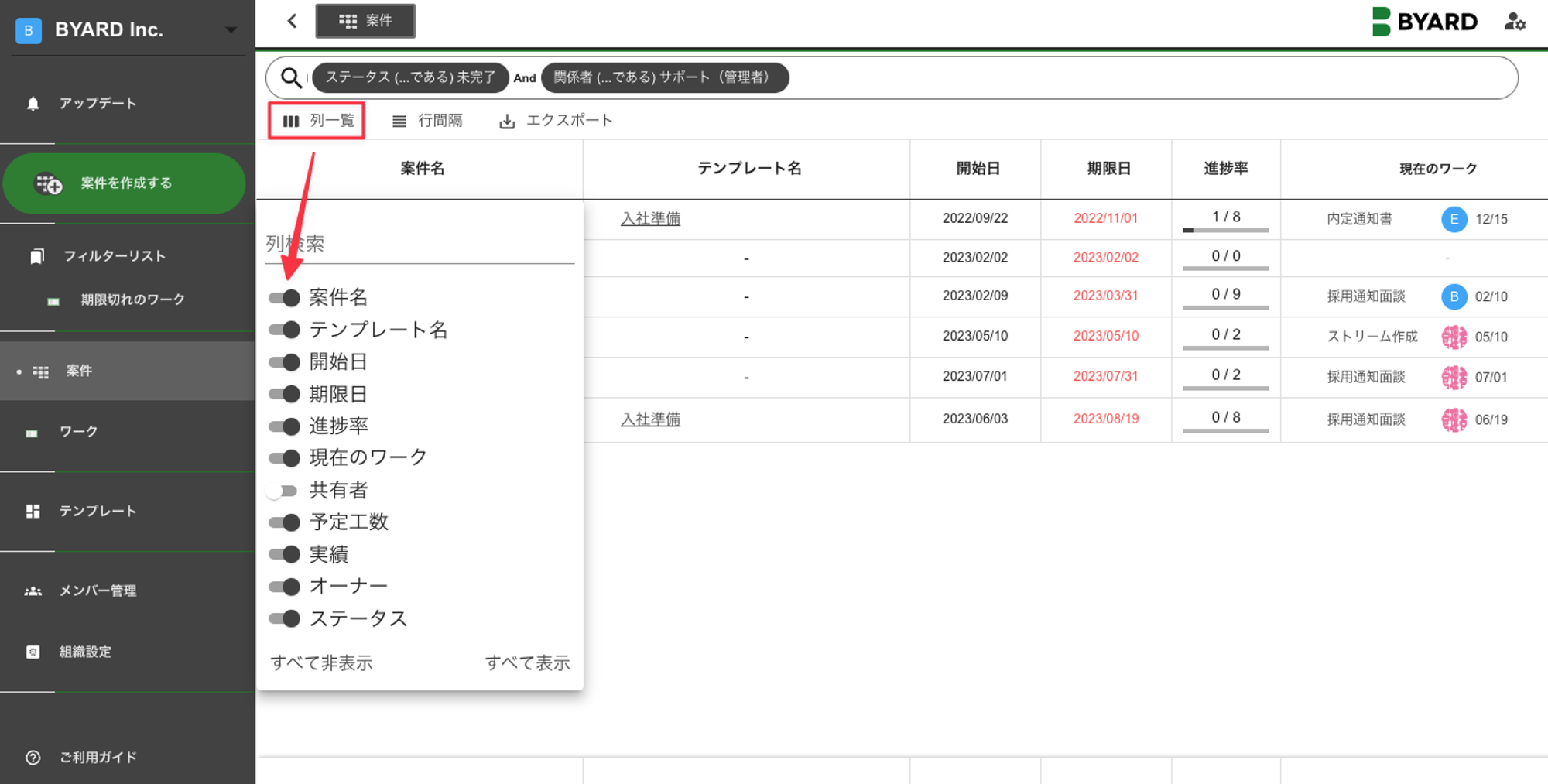Click the 列検索 search field
1548x784 pixels.
(x=419, y=245)
